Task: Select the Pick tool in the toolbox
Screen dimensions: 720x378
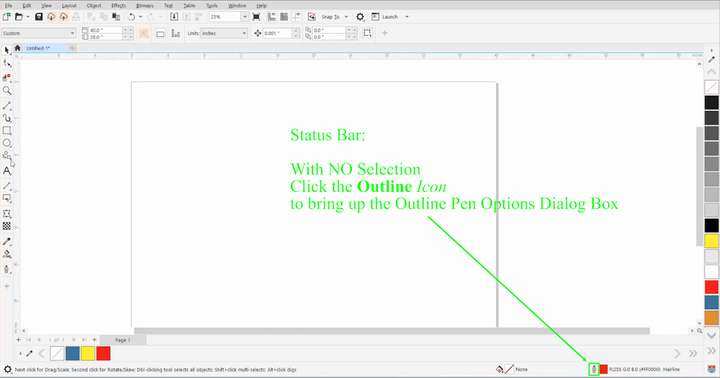Action: click(7, 50)
